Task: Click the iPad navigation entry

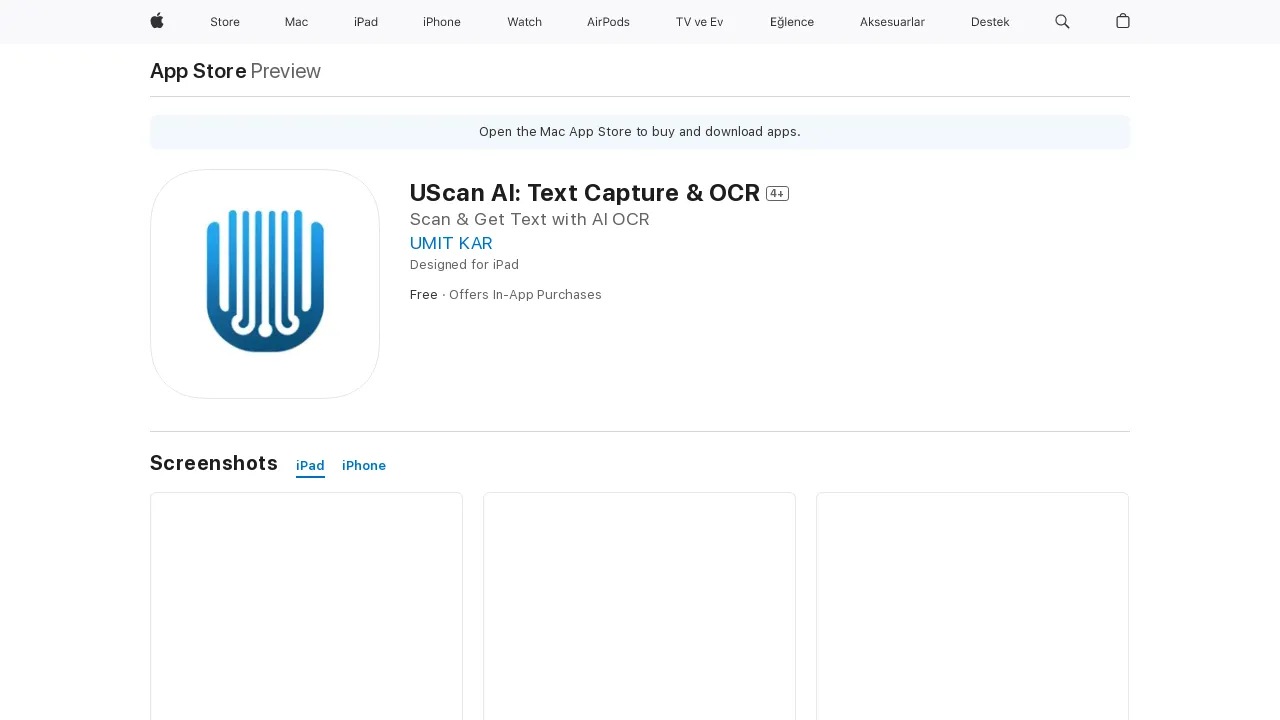Action: click(365, 22)
